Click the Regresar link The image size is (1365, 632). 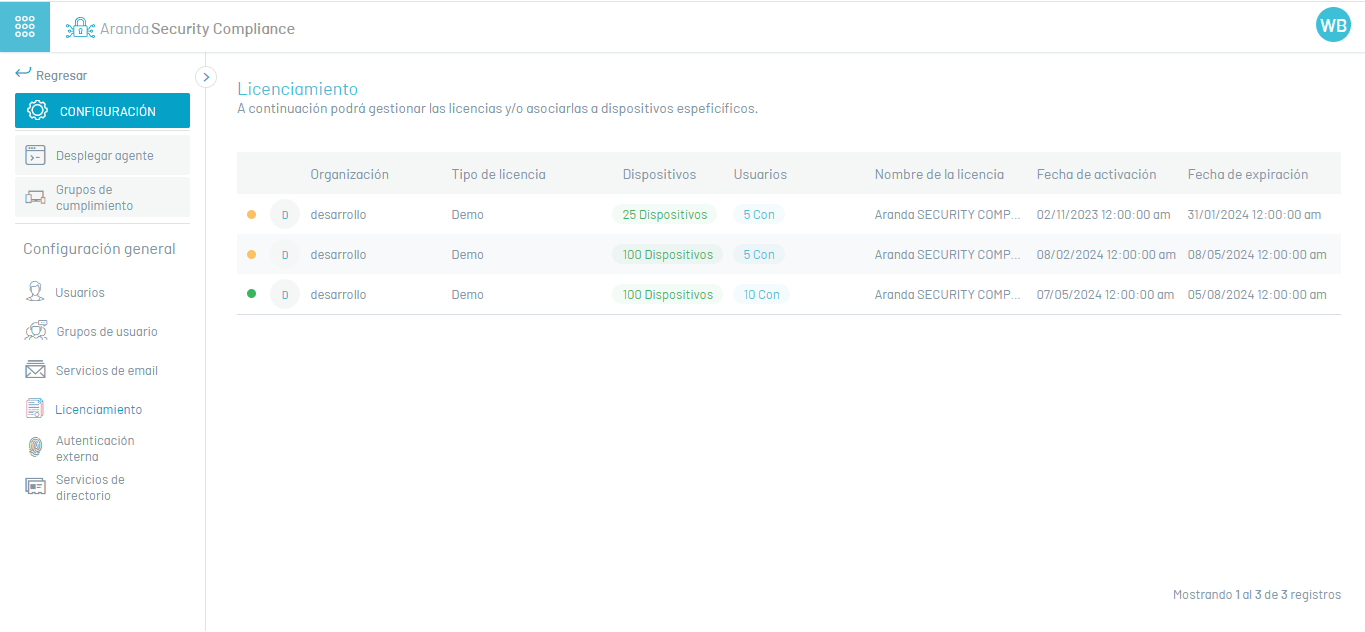pos(61,75)
